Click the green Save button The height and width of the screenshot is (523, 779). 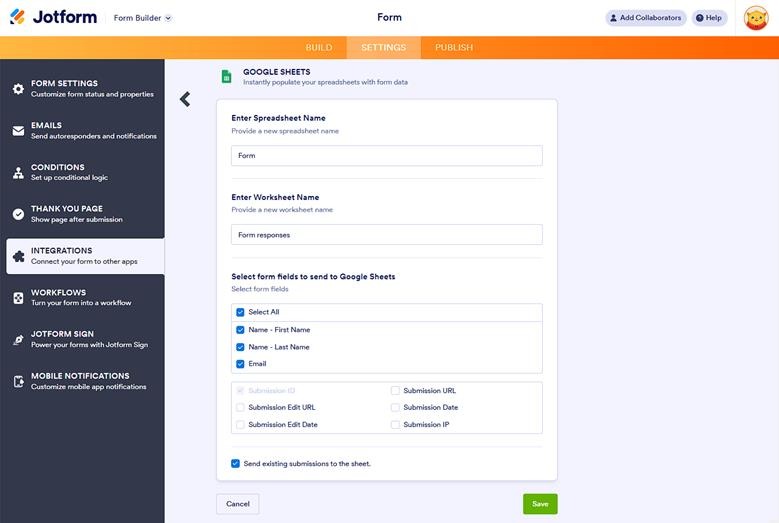click(x=540, y=504)
